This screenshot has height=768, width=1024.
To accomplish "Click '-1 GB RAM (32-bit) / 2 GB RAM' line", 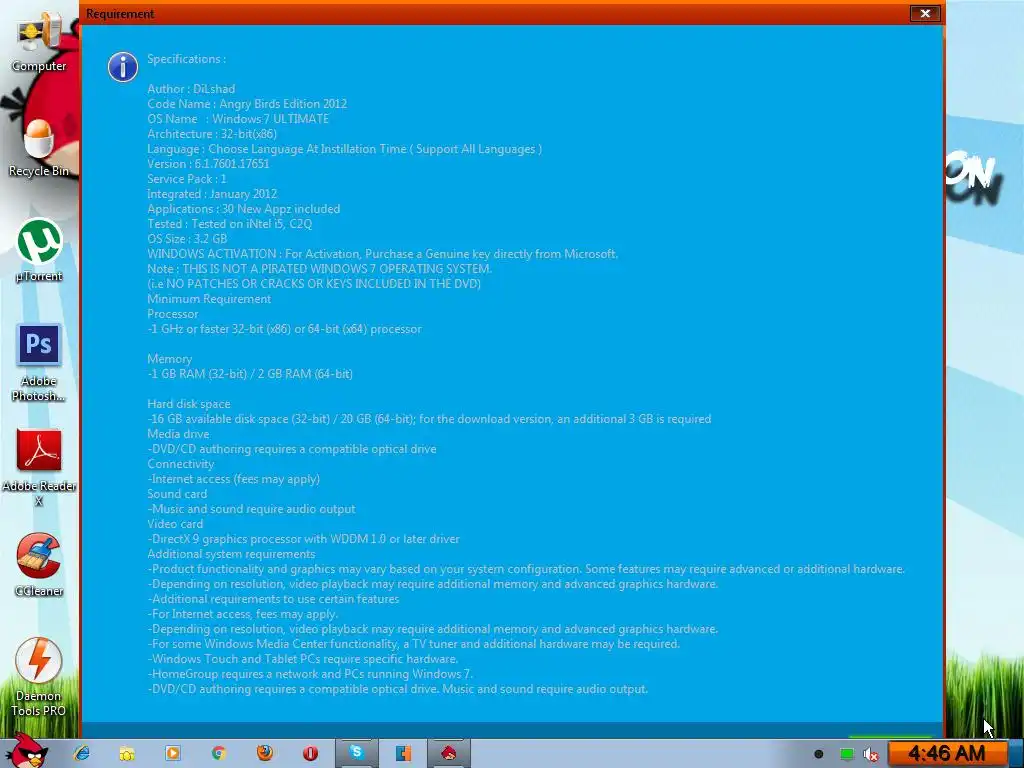I will click(x=250, y=374).
